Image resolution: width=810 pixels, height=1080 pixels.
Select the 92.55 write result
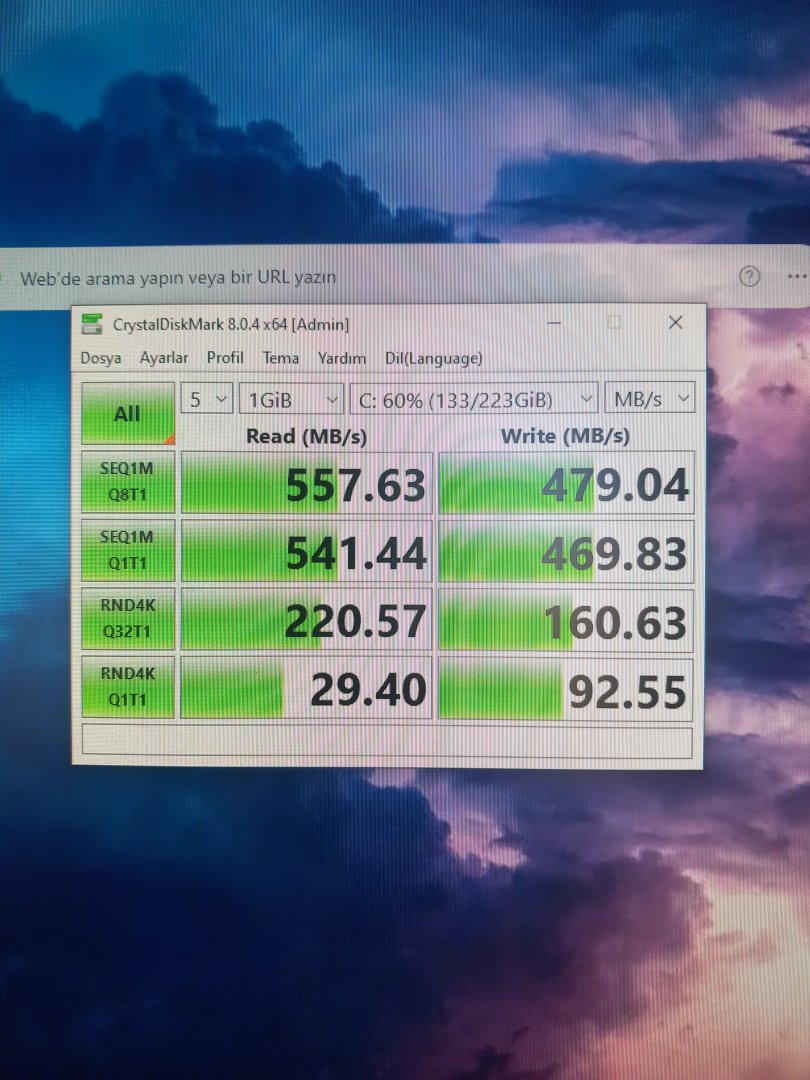tap(566, 688)
